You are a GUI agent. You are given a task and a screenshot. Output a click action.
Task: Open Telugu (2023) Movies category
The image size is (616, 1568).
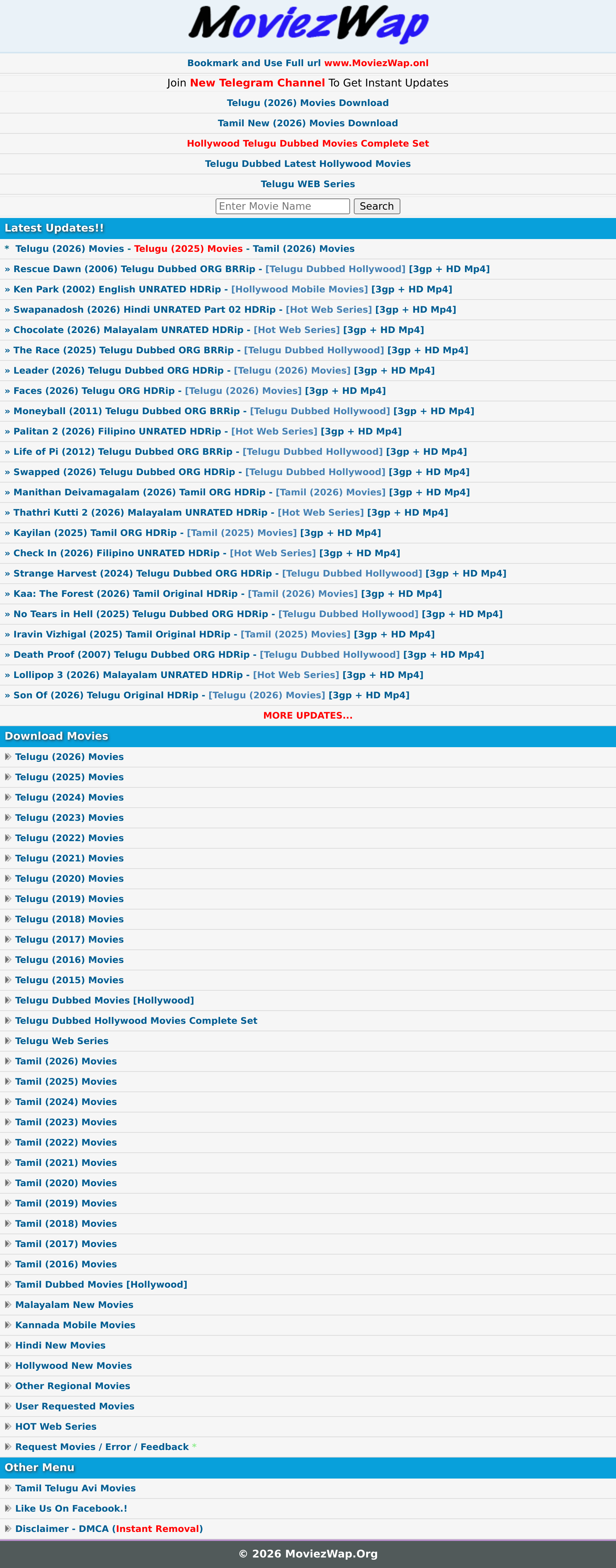tap(69, 817)
